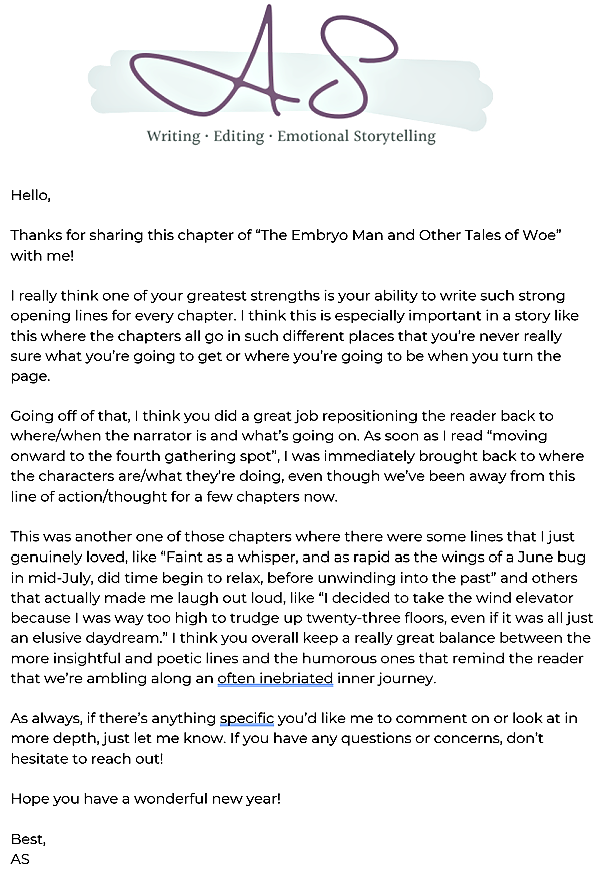
Task: Click the "AS" sign-off at the bottom
Action: point(20,859)
